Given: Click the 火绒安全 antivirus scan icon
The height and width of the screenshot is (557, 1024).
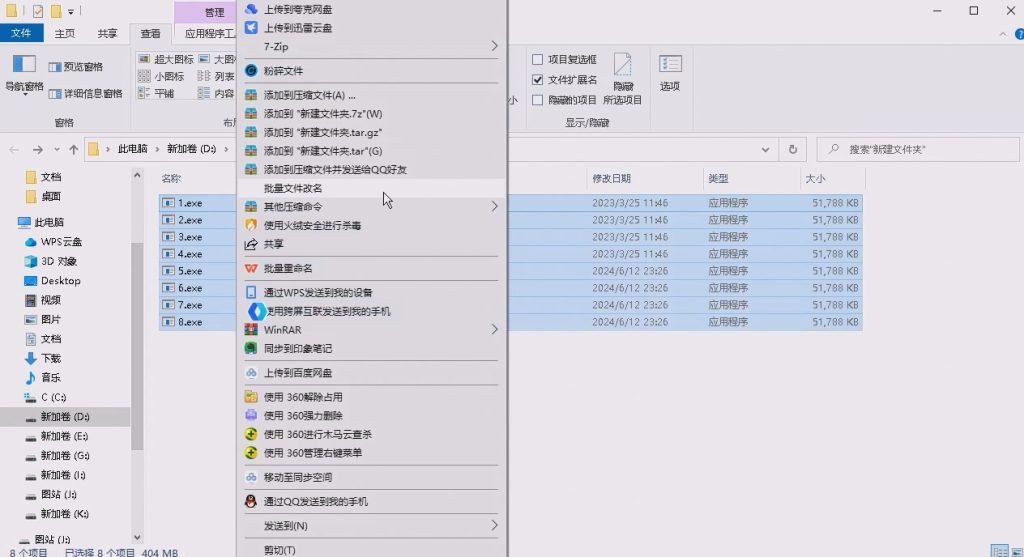Looking at the screenshot, I should 252,225.
